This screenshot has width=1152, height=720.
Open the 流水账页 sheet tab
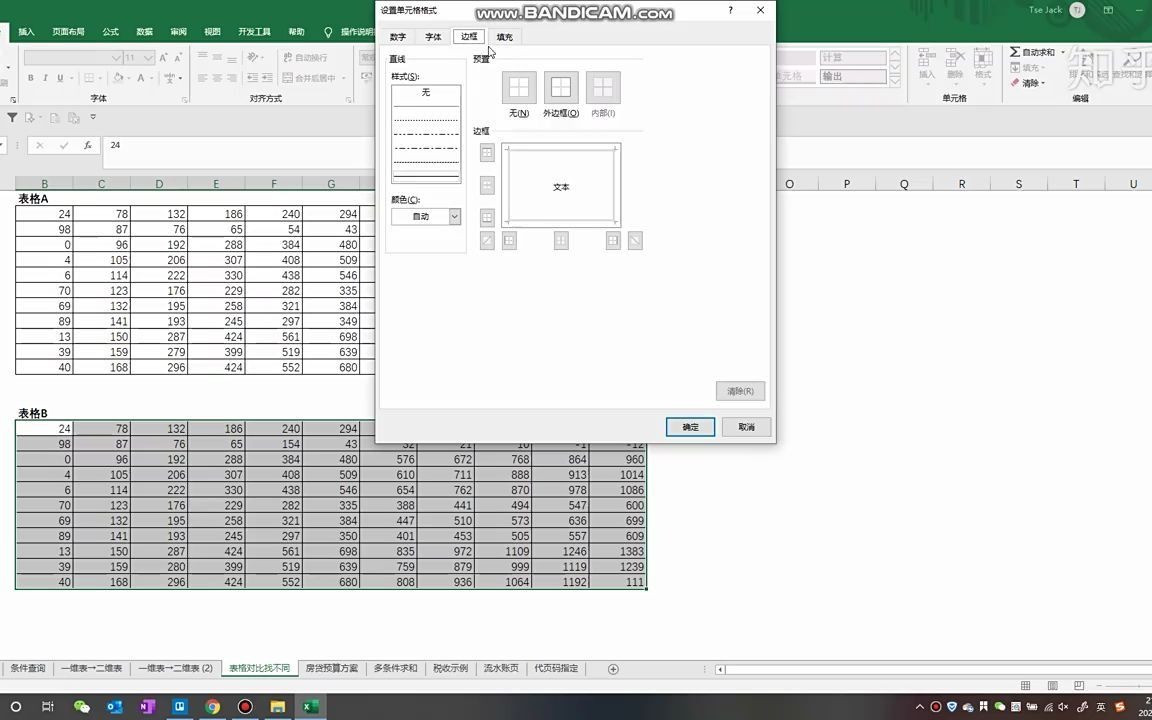[500, 668]
